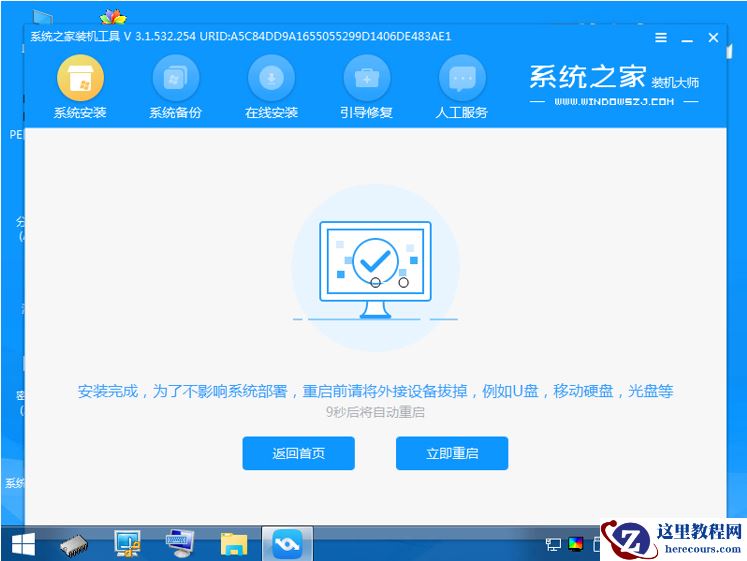Click the 立即重启 restart now button

pos(452,453)
